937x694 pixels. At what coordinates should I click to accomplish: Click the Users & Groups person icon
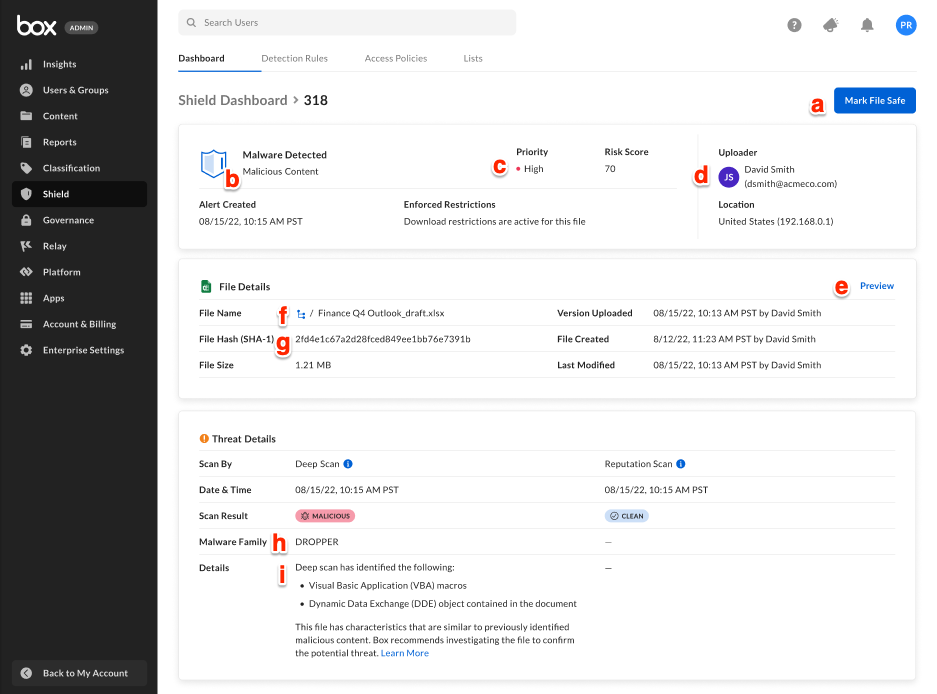[26, 90]
